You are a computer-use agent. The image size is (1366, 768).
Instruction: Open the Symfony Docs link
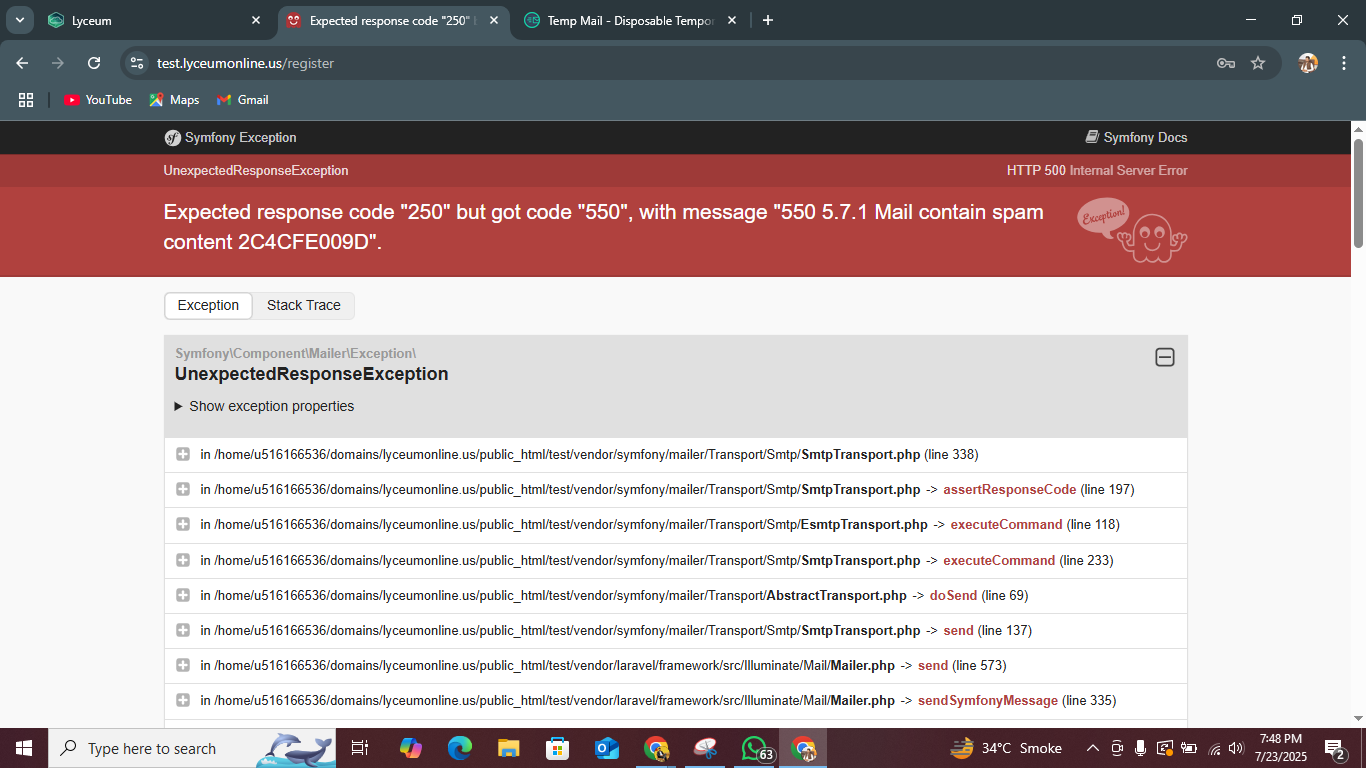click(1136, 138)
